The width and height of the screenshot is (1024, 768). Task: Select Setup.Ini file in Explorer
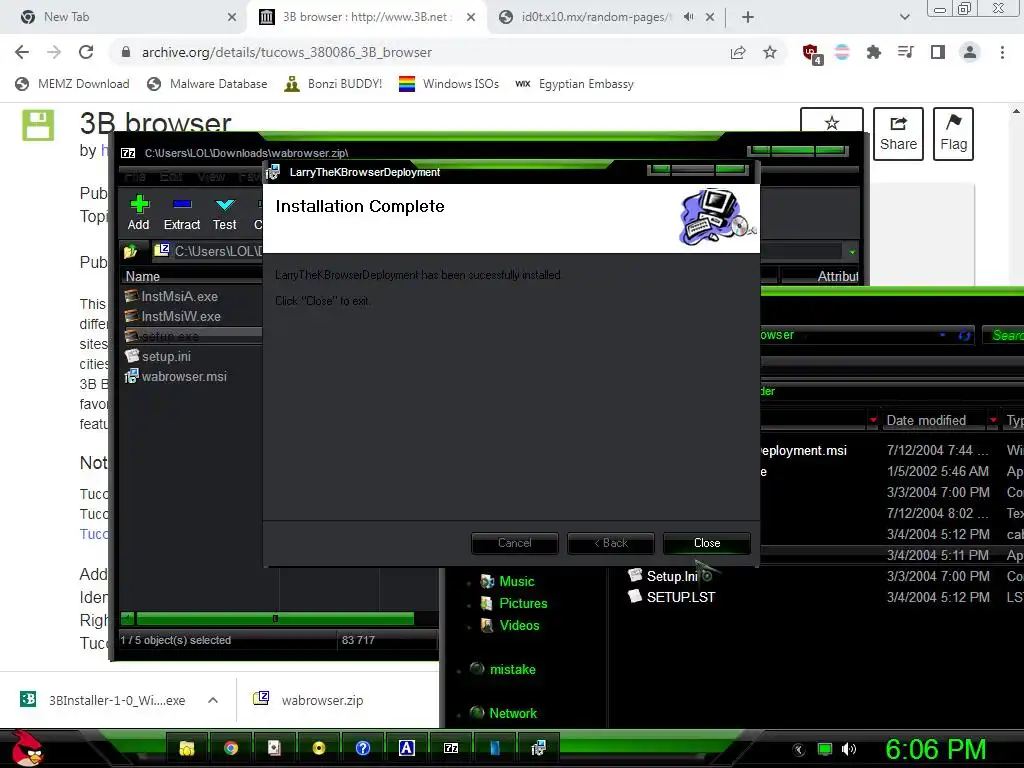(664, 576)
